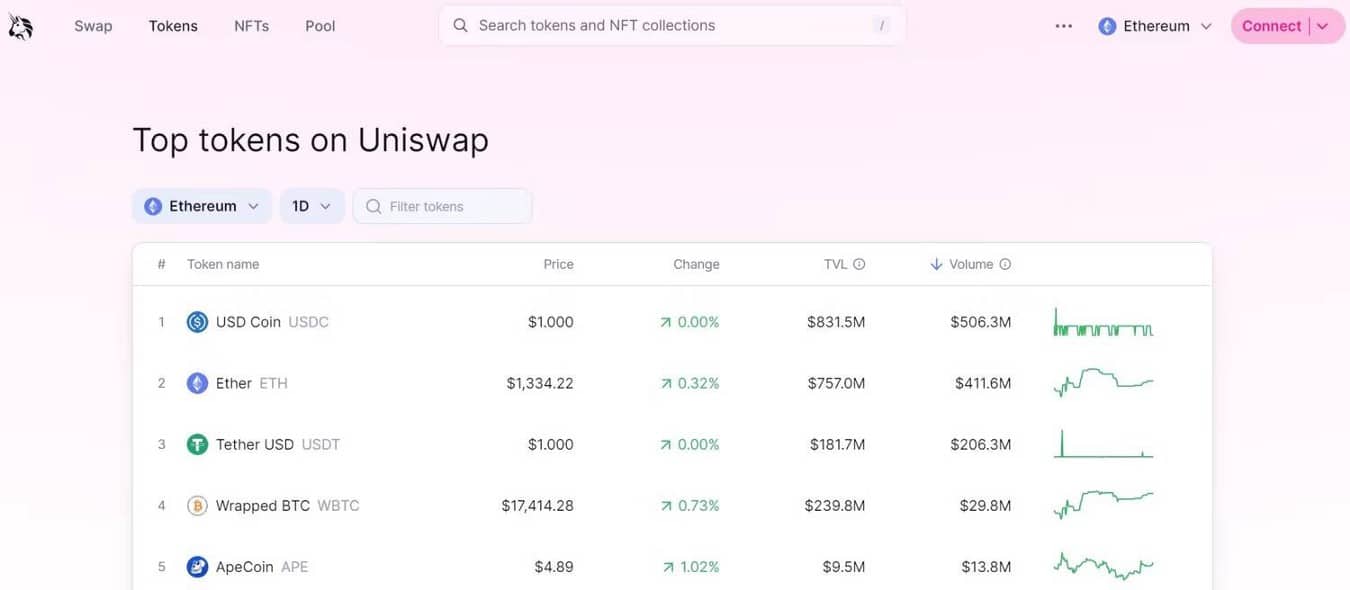Click the Wrapped BTC token icon
Viewport: 1350px width, 590px height.
coord(196,504)
